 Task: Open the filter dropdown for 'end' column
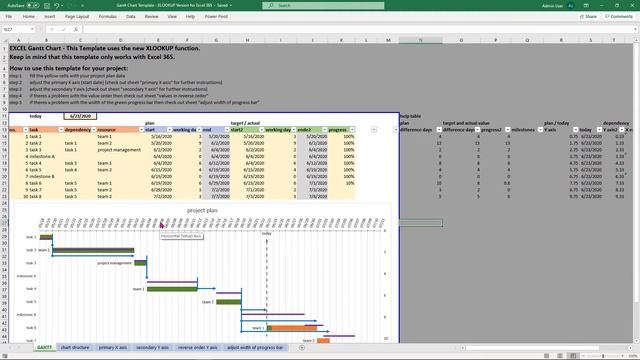point(227,130)
